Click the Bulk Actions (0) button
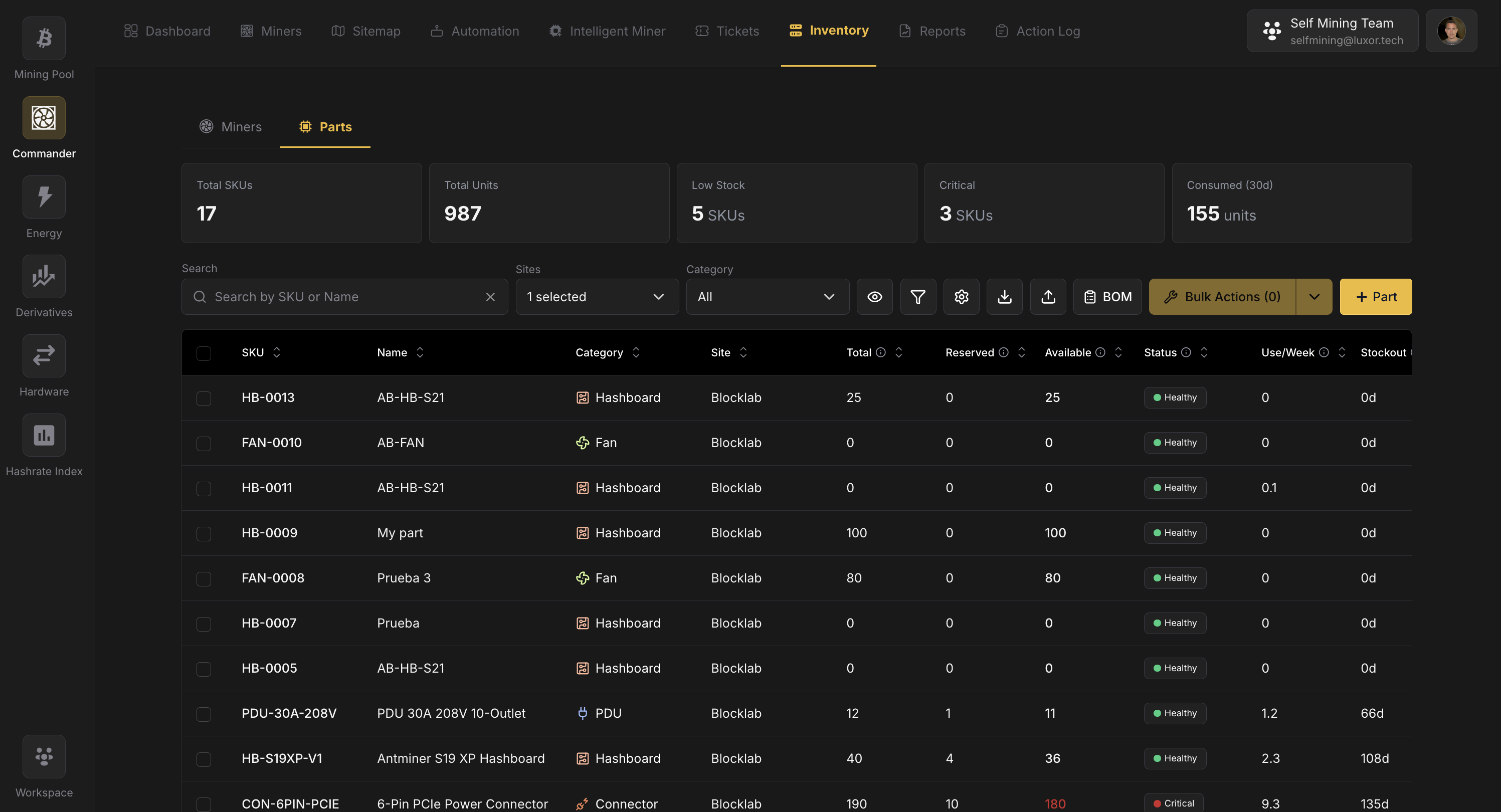This screenshot has height=812, width=1501. coord(1222,297)
